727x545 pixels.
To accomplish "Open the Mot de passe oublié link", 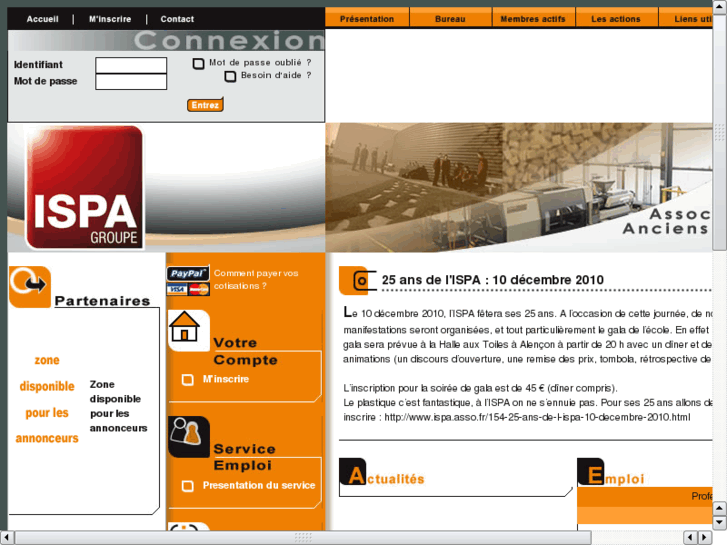I will coord(260,63).
